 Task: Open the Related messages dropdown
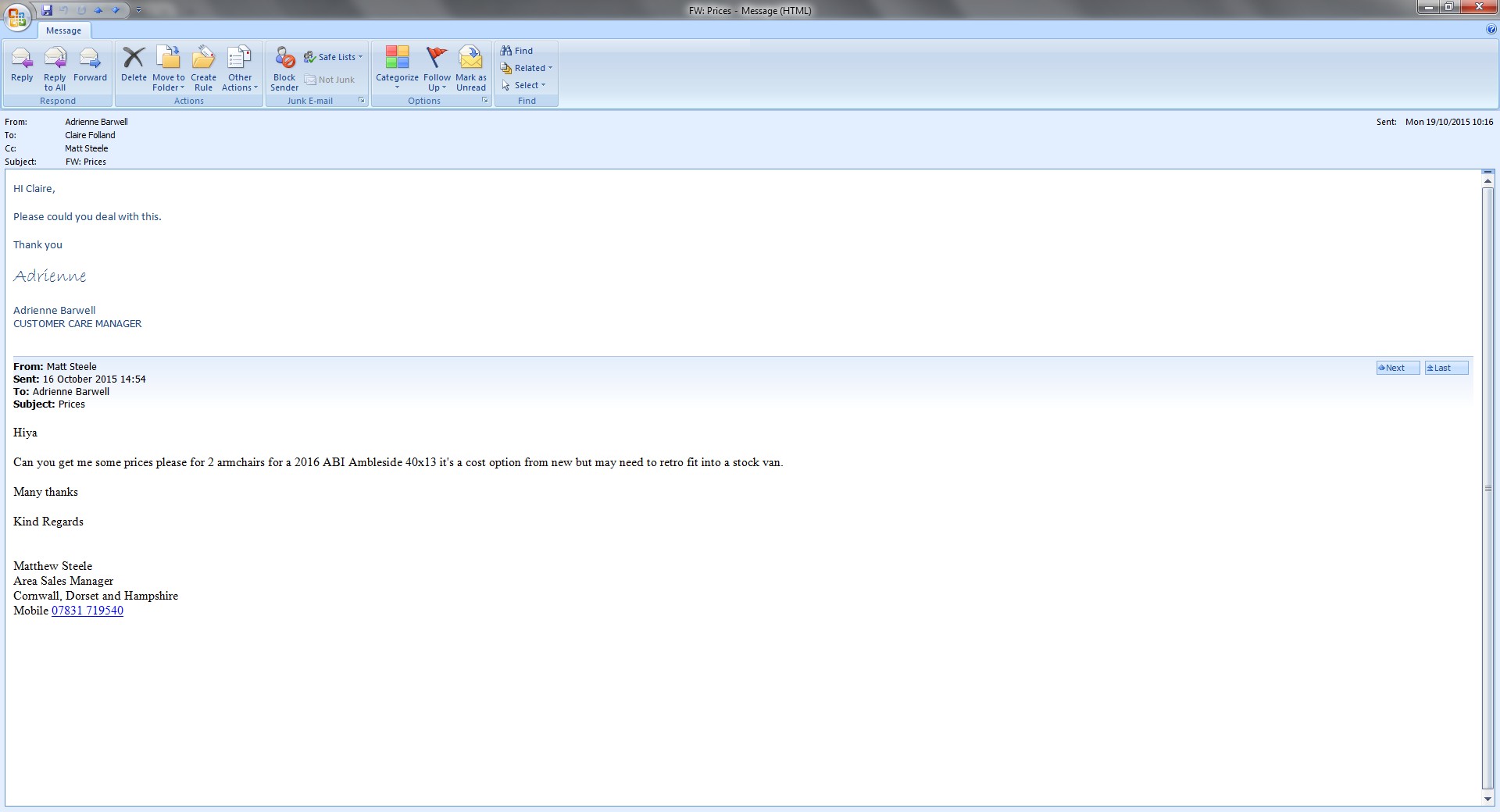point(527,68)
